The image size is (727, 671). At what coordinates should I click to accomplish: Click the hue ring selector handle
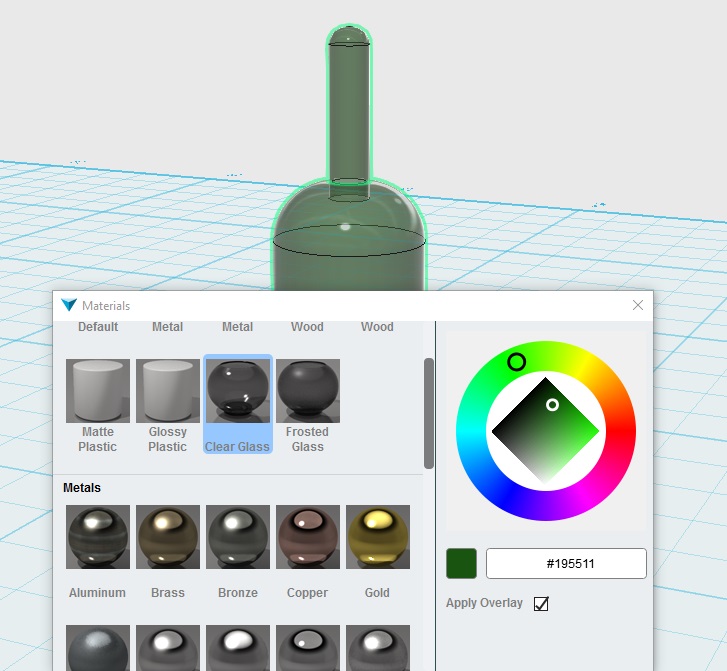click(x=517, y=362)
